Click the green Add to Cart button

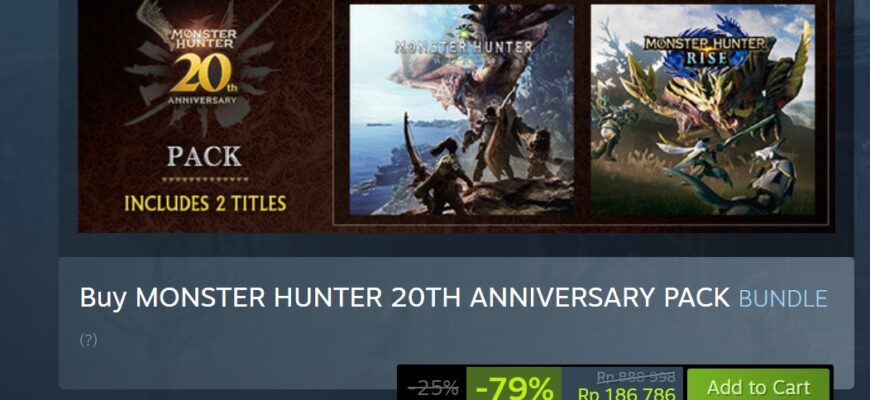click(758, 384)
